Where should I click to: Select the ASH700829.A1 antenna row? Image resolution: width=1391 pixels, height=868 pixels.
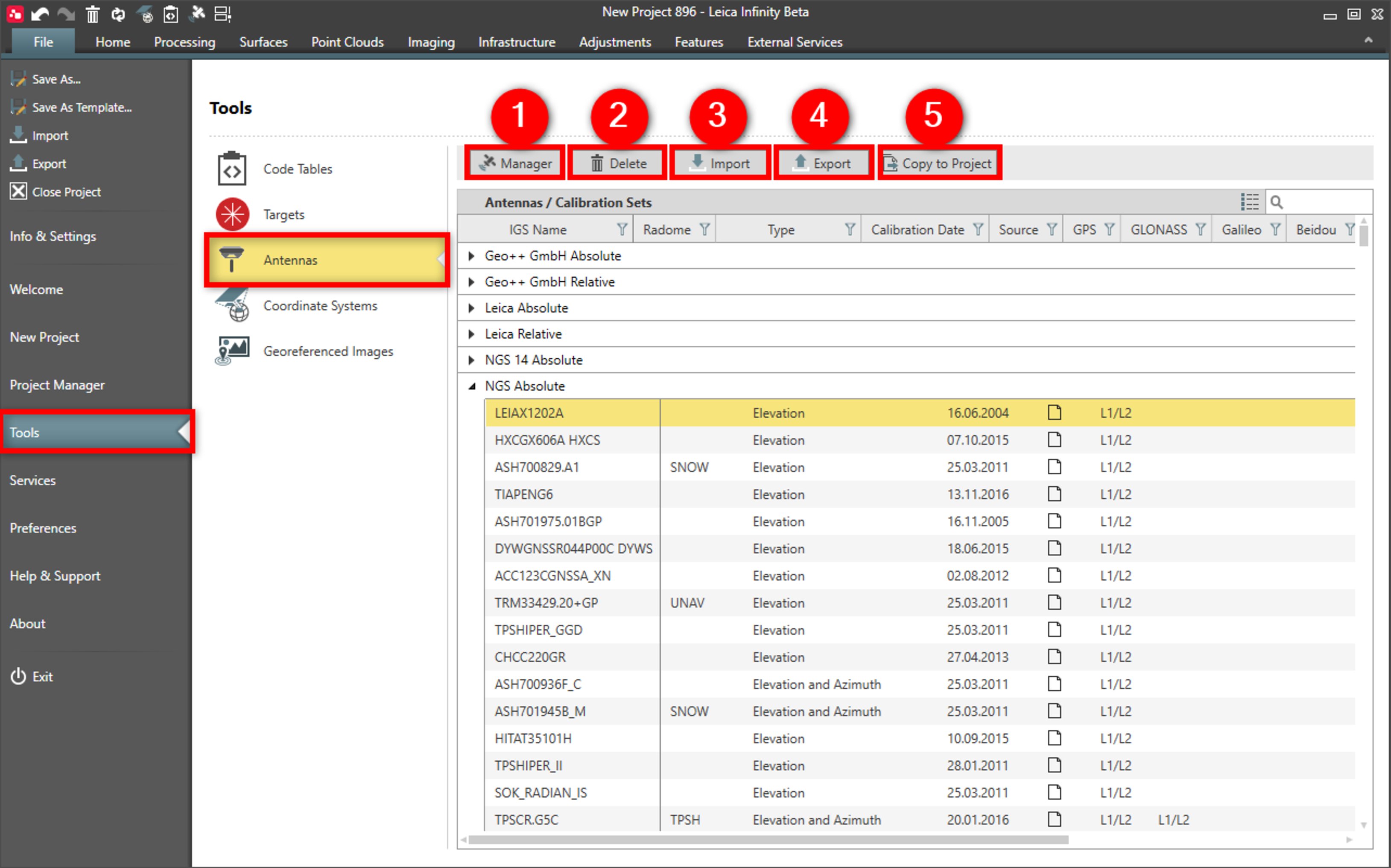920,467
